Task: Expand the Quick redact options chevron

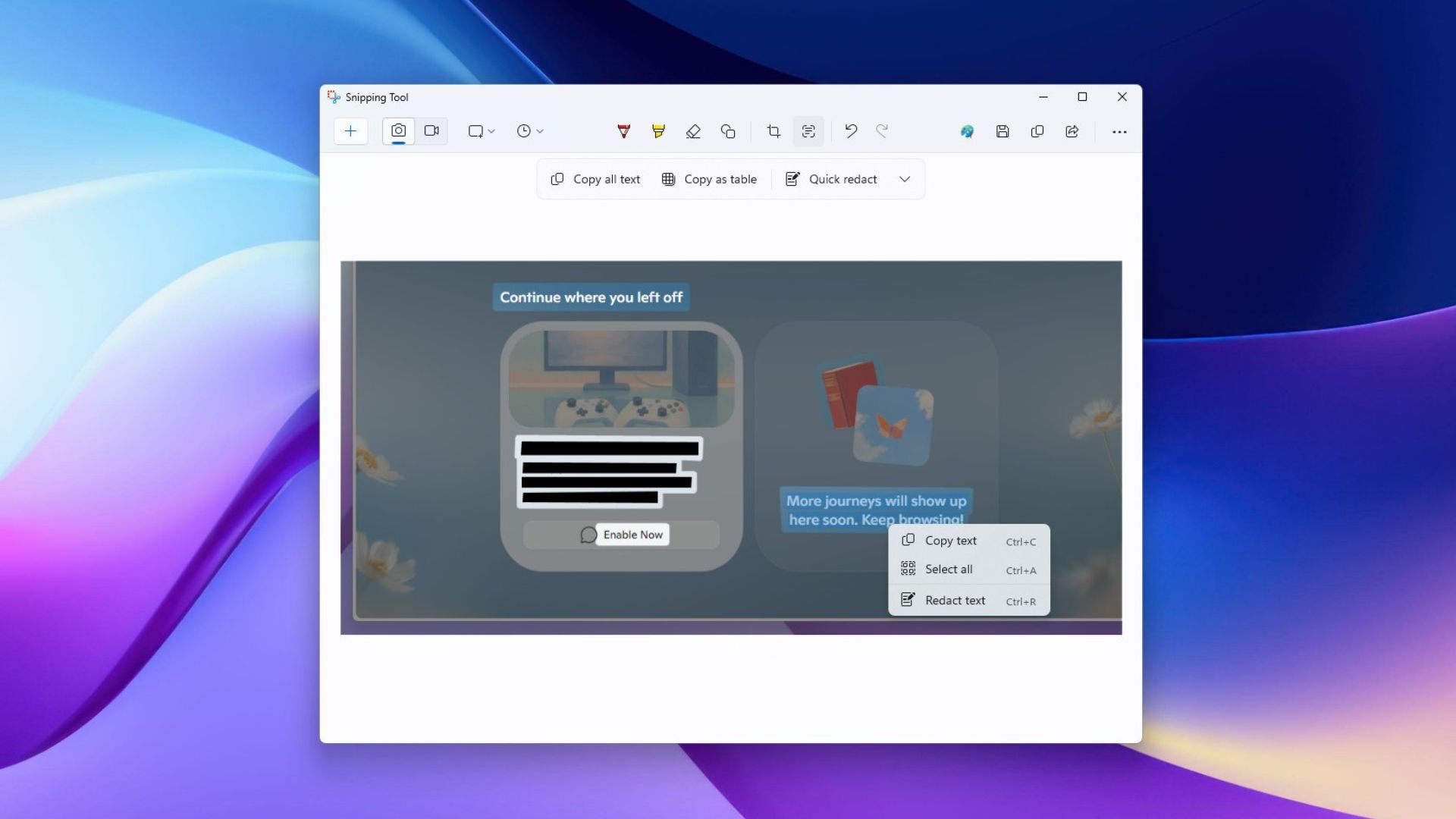Action: 904,179
